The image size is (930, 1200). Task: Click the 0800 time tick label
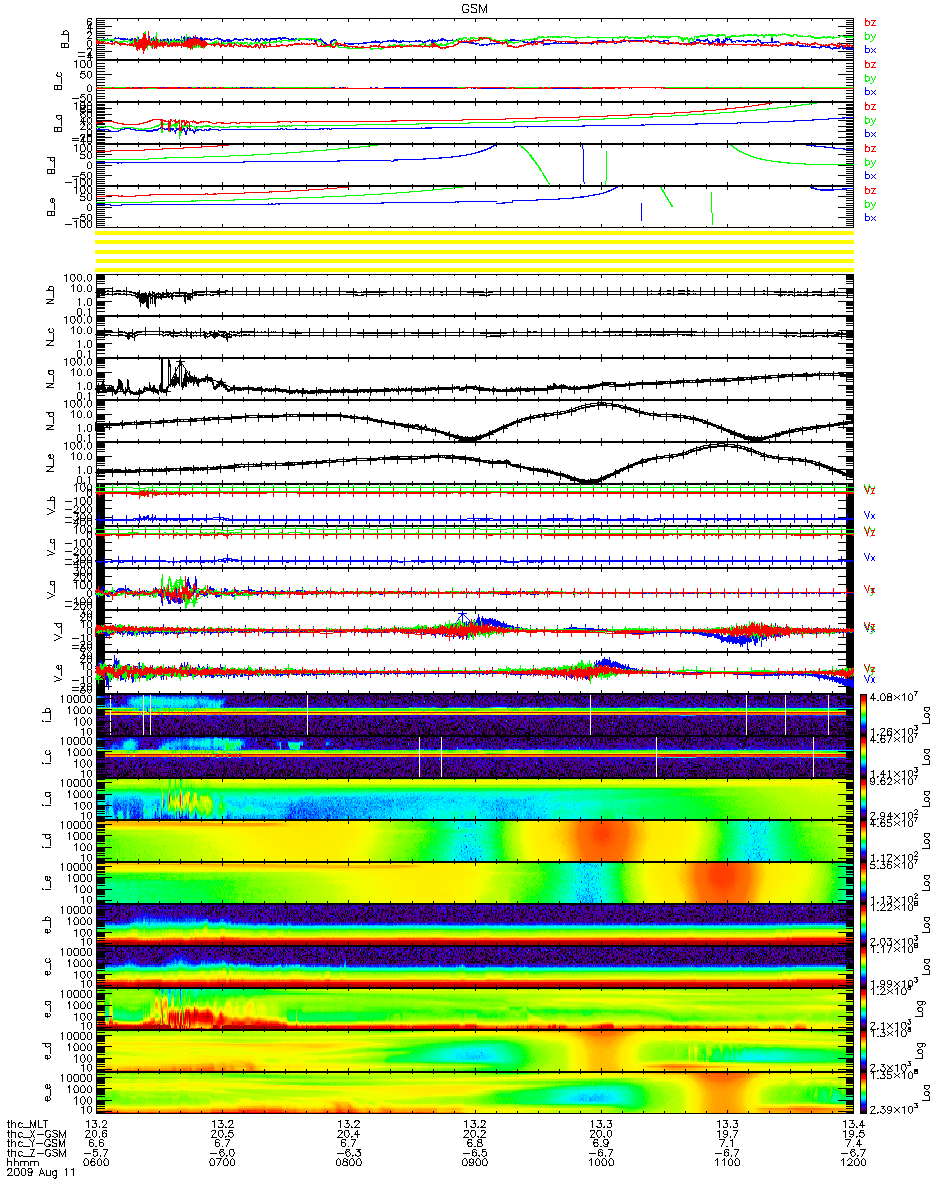348,1162
